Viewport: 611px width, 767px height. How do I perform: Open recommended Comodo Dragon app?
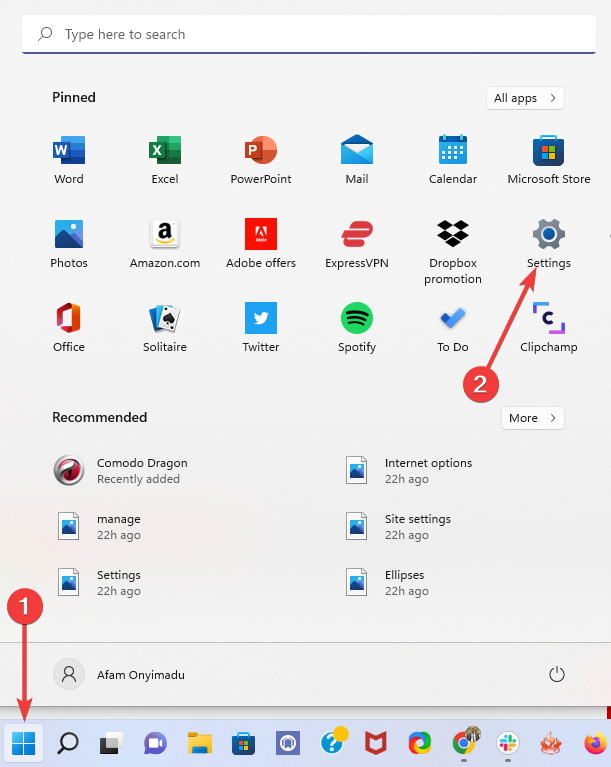pos(120,471)
